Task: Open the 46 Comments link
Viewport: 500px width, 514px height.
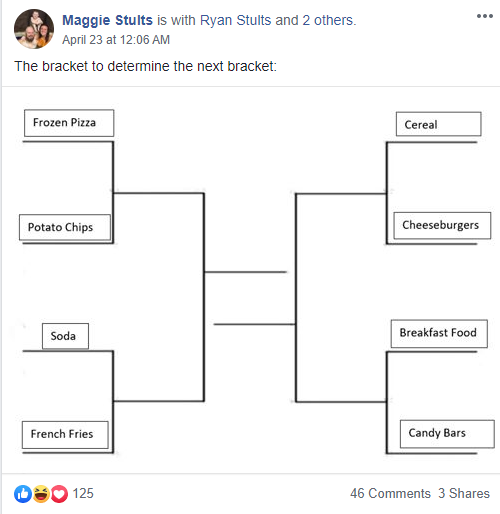Action: (x=390, y=493)
